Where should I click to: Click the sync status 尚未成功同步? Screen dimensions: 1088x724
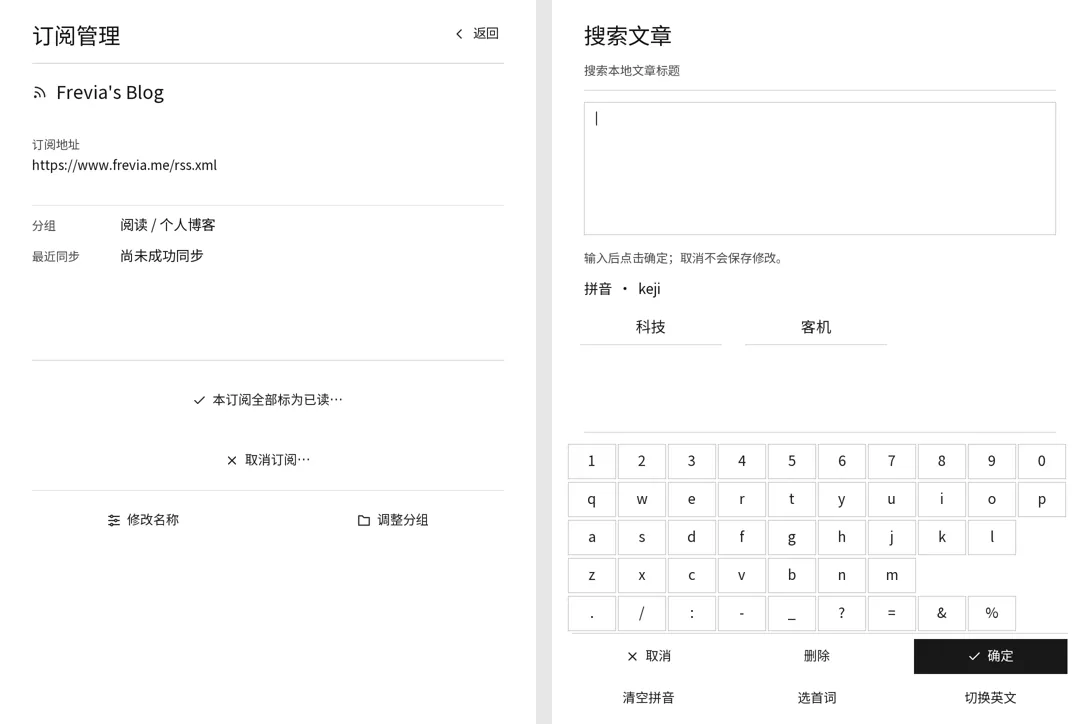click(x=161, y=256)
